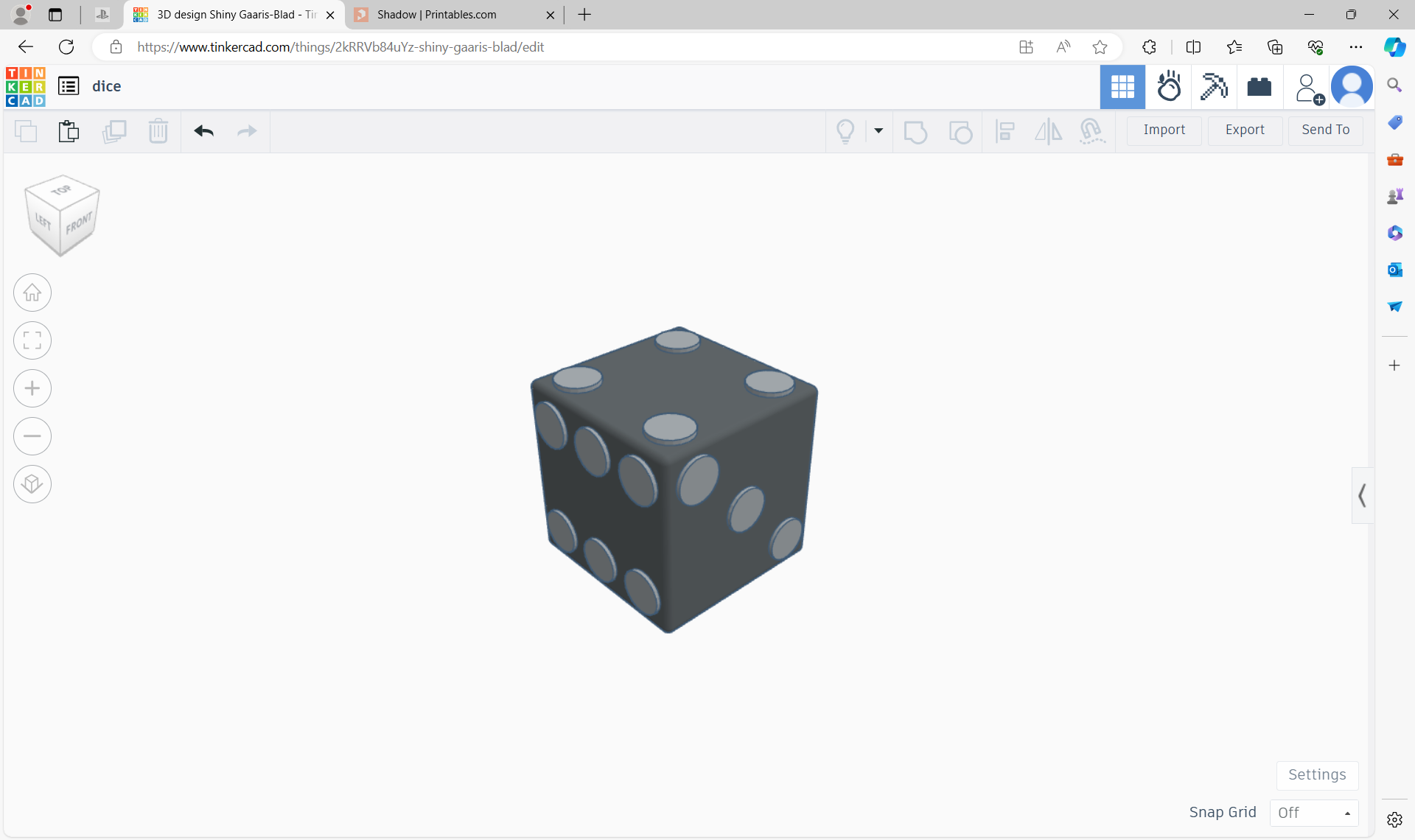Click the Undo arrow
This screenshot has height=840, width=1415.
click(204, 131)
